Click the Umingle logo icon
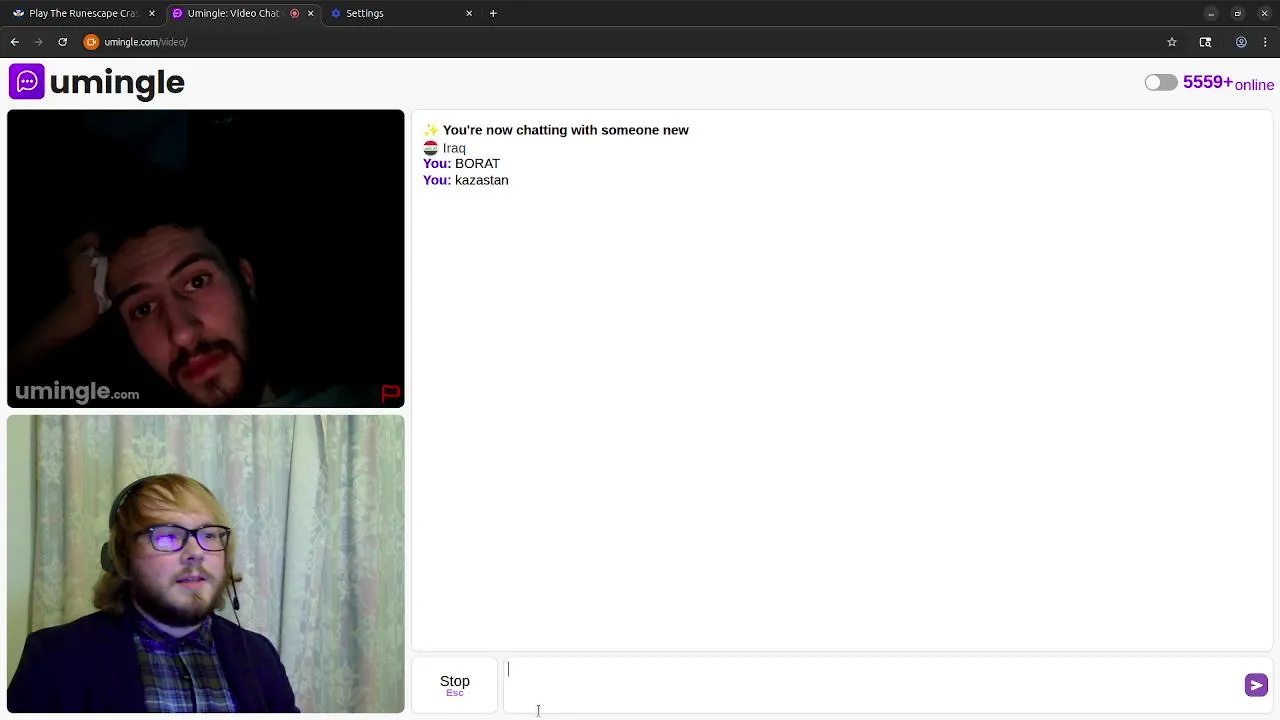The height and width of the screenshot is (720, 1280). tap(27, 82)
